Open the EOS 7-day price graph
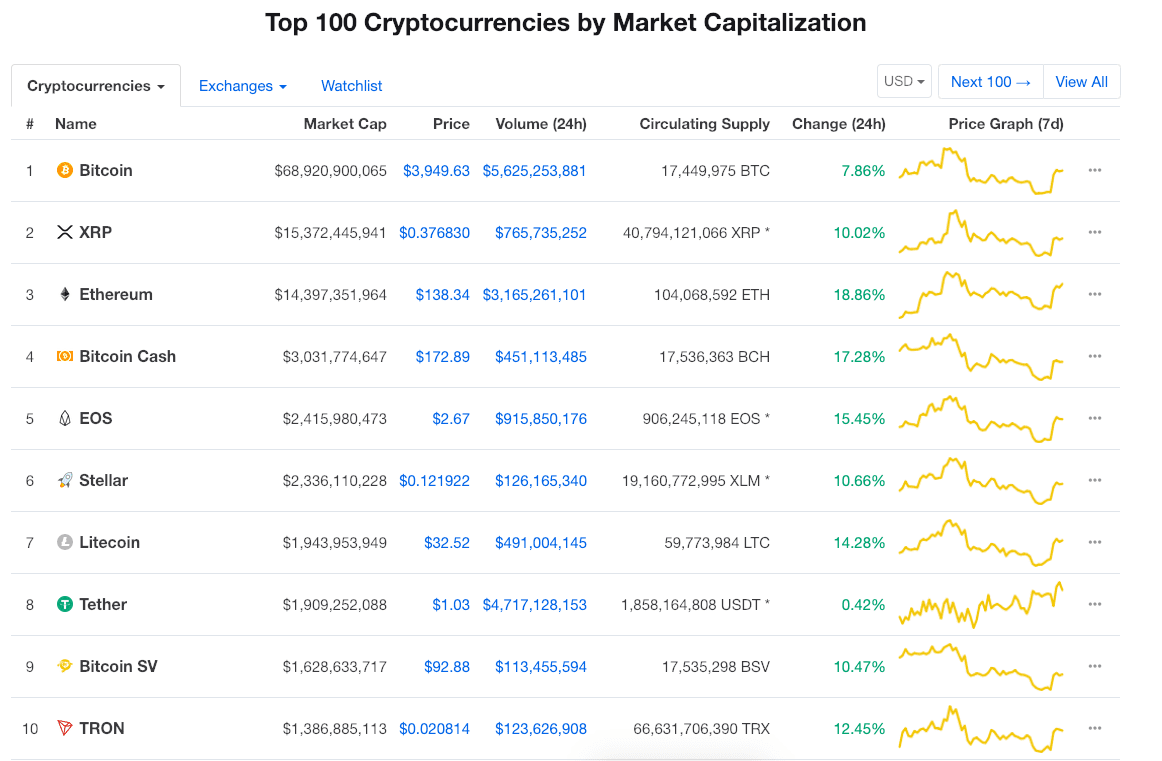Screen dimensions: 1162x761 click(x=981, y=418)
